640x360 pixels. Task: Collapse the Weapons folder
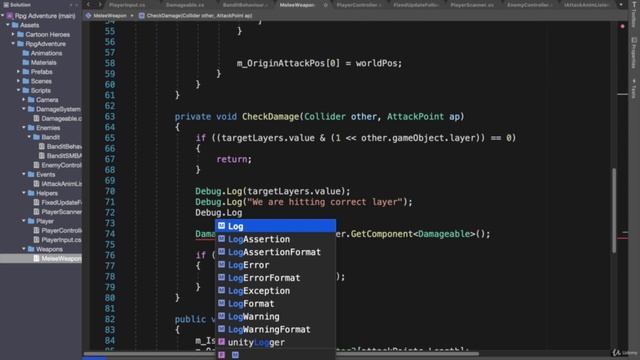click(24, 249)
